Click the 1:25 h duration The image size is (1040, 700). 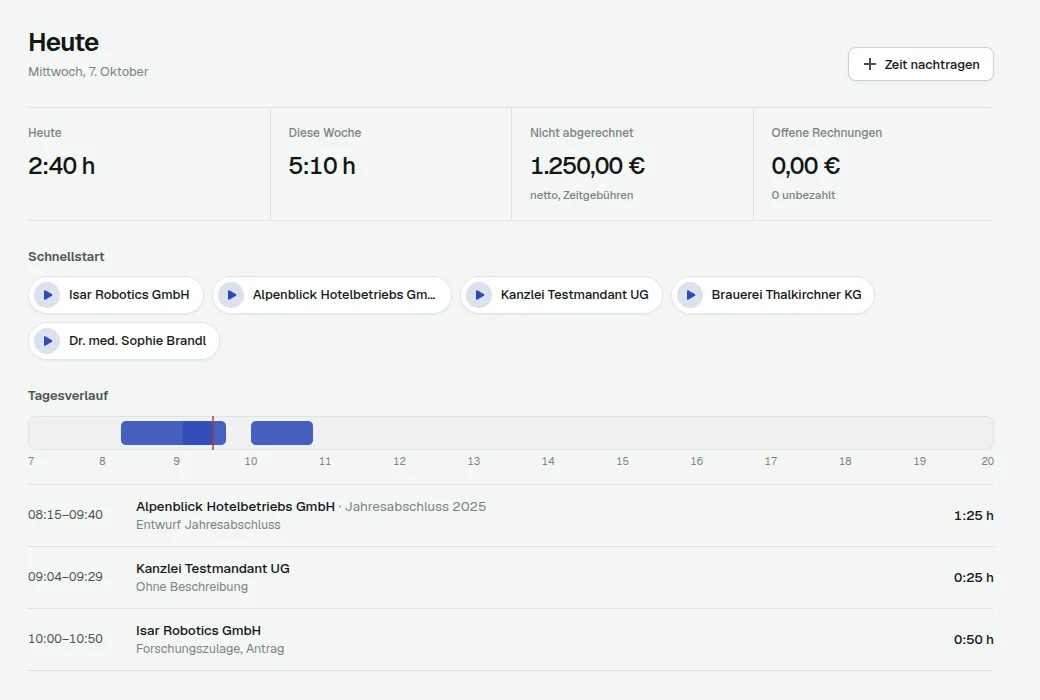974,516
